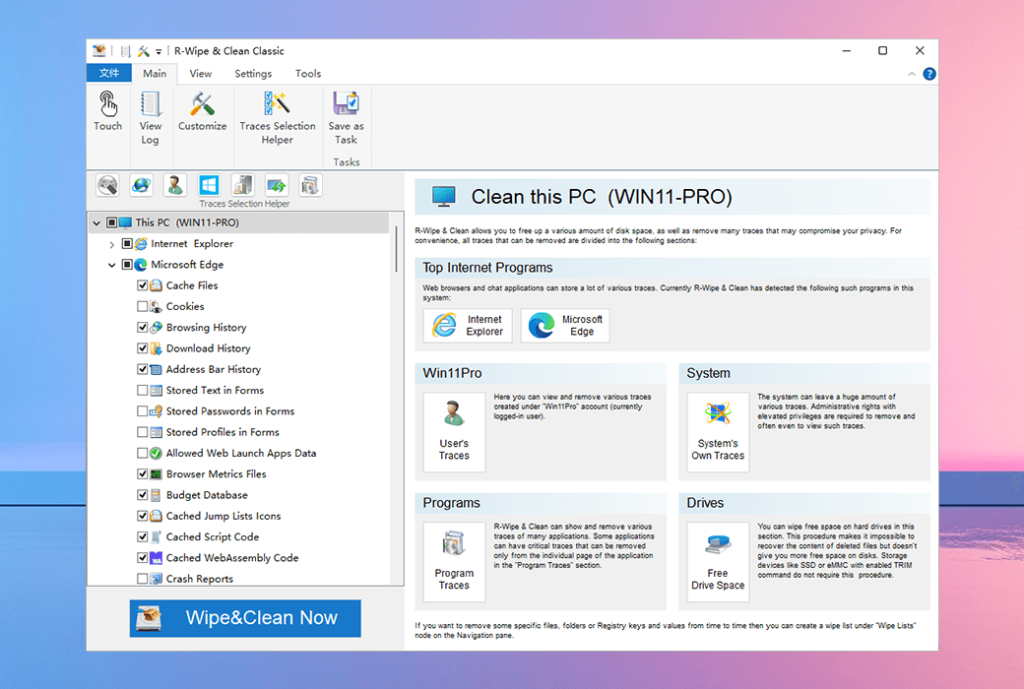Open the quick access toolbar dropdown arrow

159,52
